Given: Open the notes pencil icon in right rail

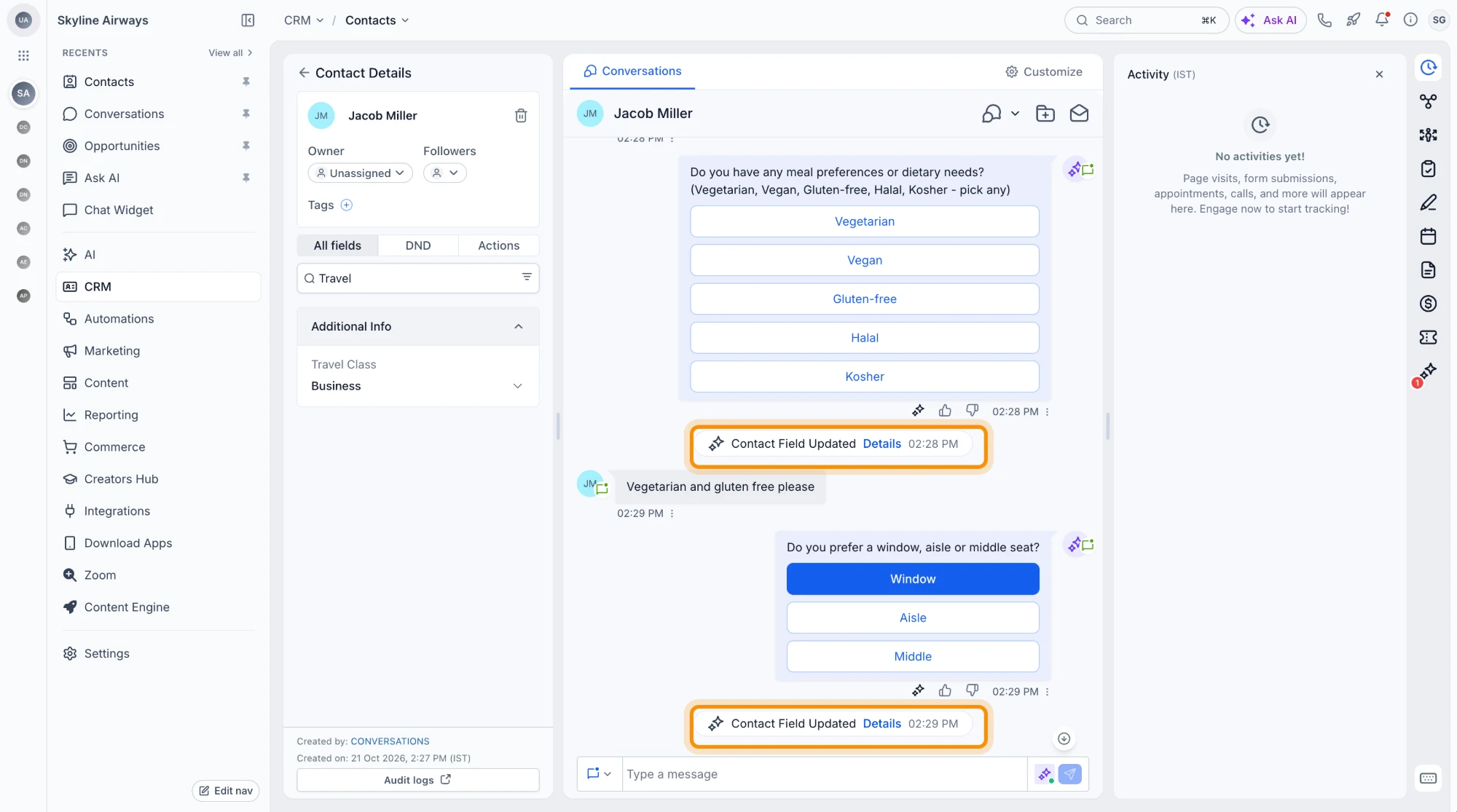Looking at the screenshot, I should coord(1428,202).
